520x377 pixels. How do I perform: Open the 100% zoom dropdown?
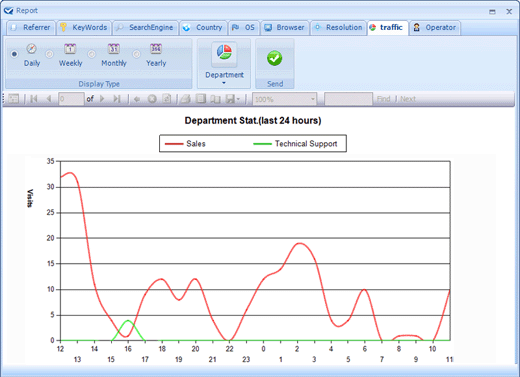point(284,99)
